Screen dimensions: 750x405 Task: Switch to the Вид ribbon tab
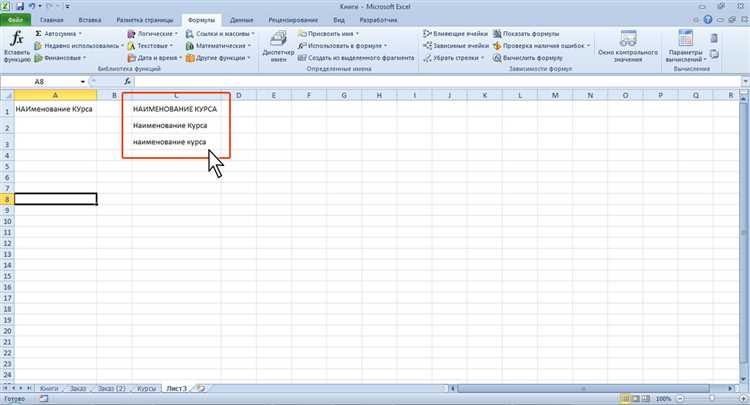tap(339, 20)
